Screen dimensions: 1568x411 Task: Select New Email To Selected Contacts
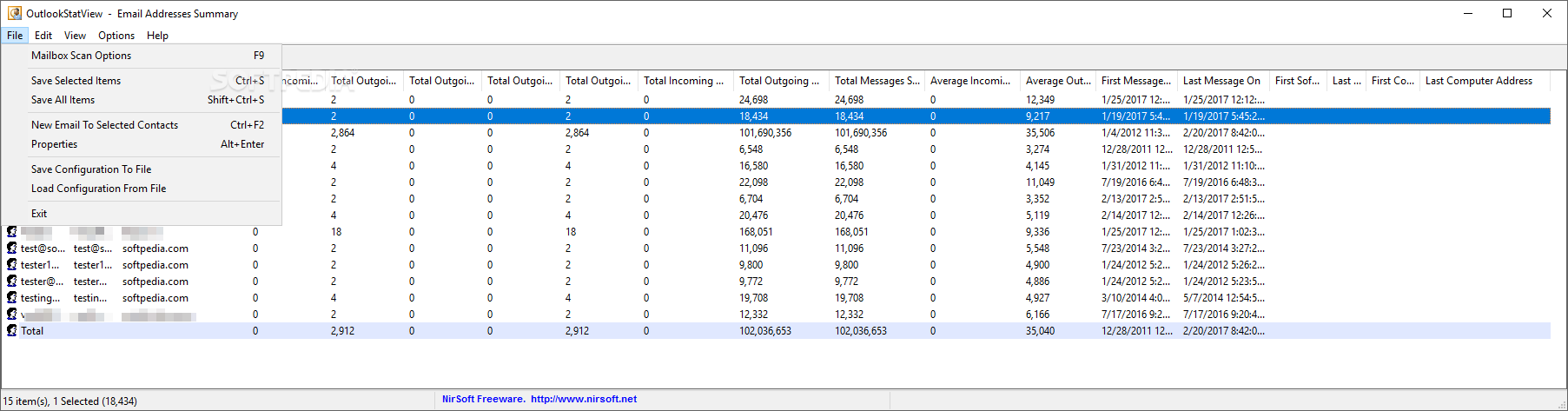coord(142,125)
